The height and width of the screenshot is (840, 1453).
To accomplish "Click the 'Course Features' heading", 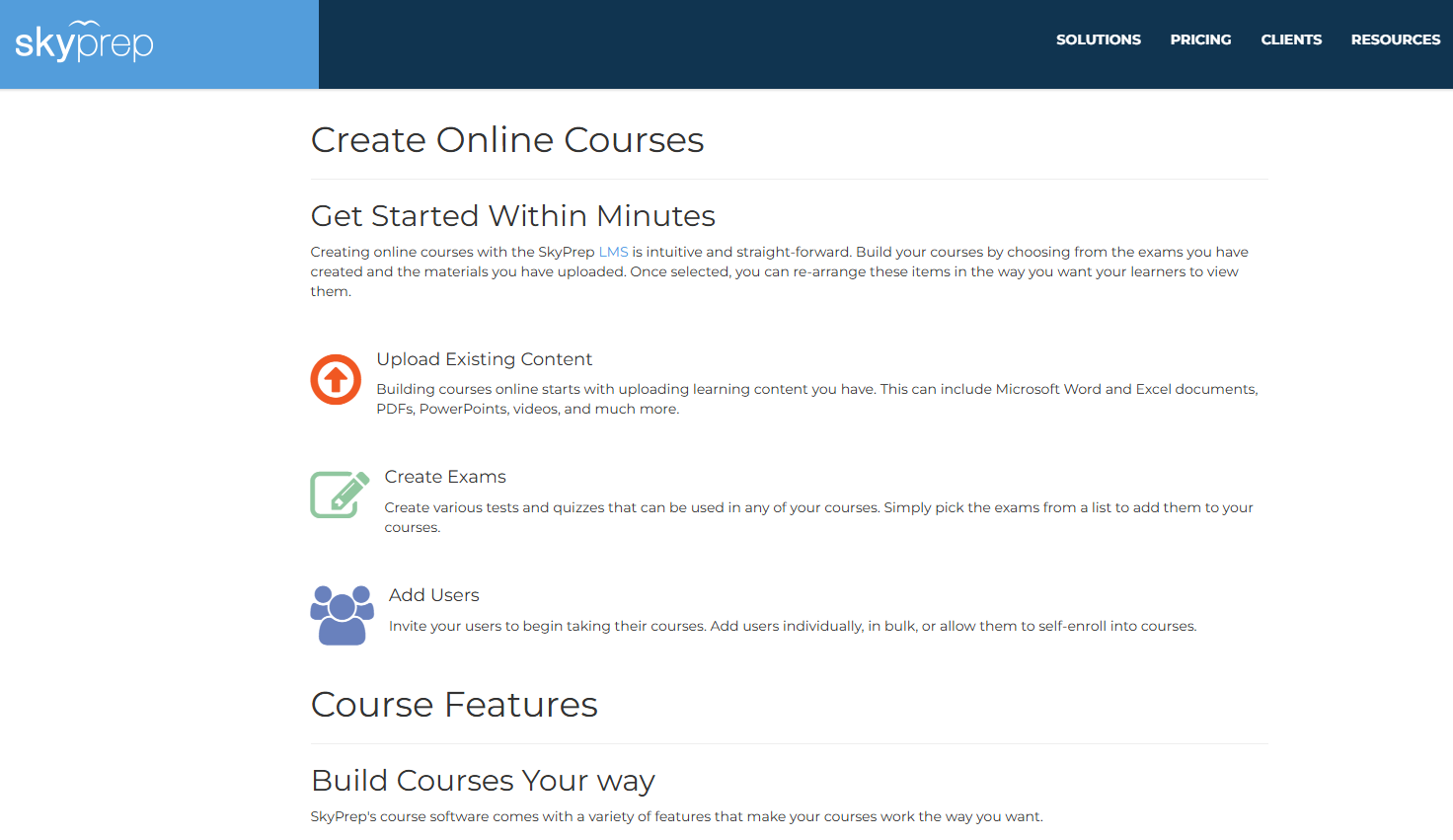I will pyautogui.click(x=454, y=705).
